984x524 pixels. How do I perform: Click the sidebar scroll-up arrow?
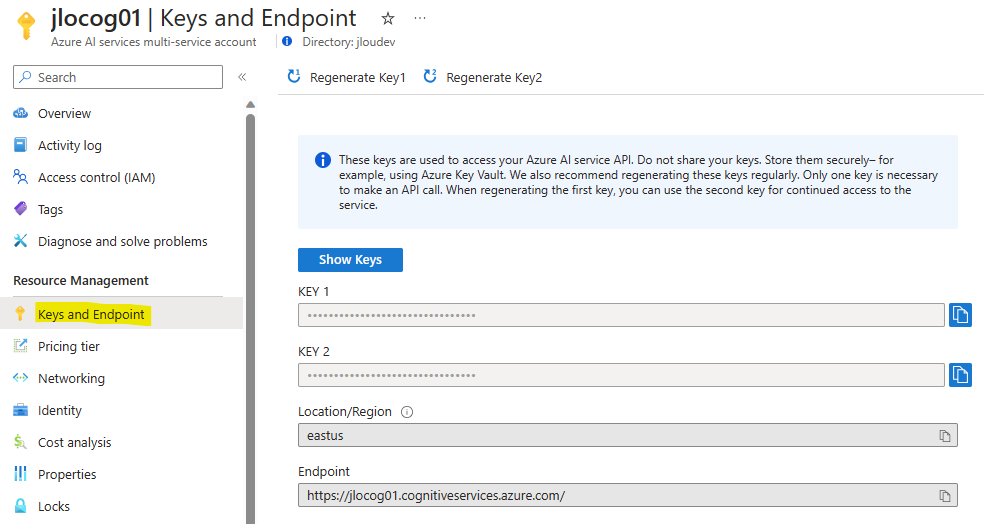tap(250, 105)
